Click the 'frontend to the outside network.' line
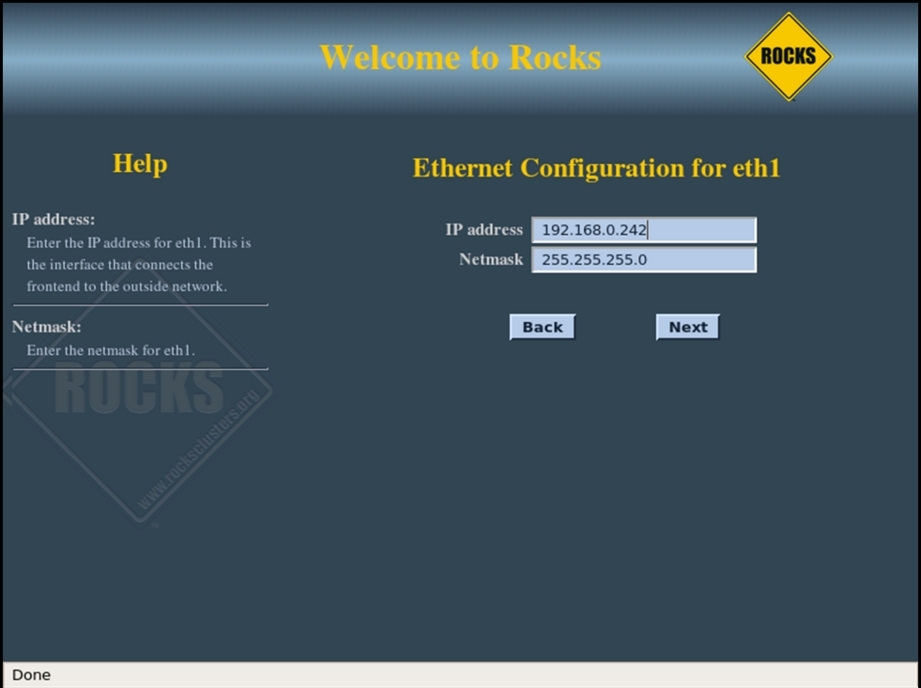The width and height of the screenshot is (921, 688). [x=126, y=287]
